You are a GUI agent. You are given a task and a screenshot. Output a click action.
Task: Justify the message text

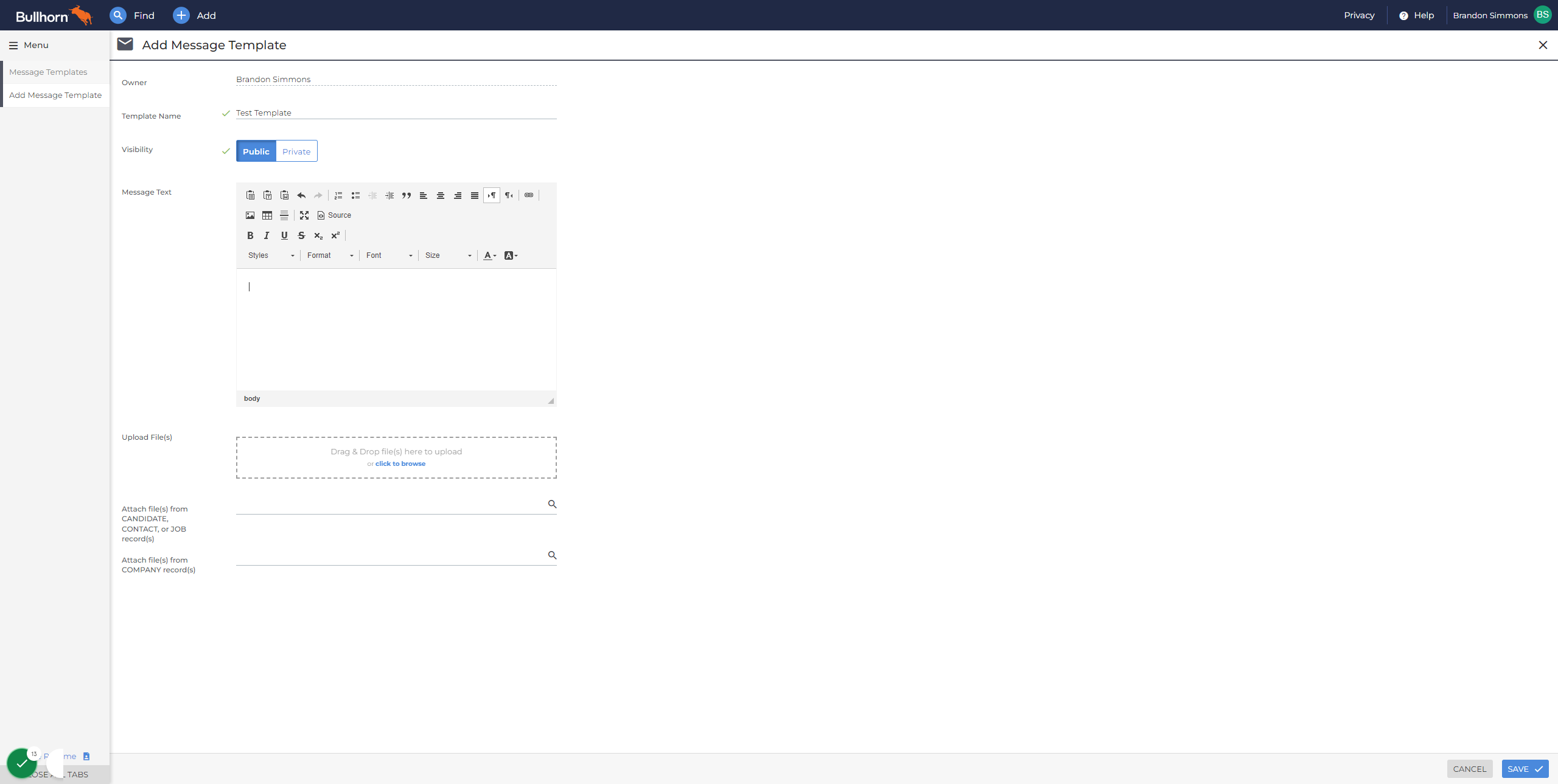pos(475,195)
